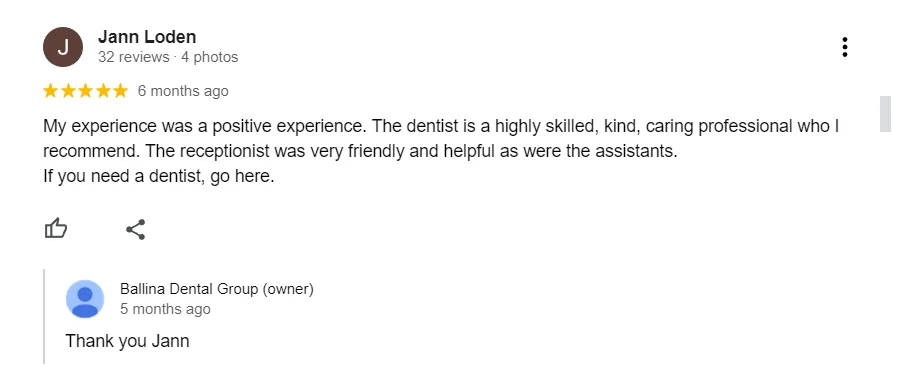Click the second gold star
Viewport: 916px width, 367px height.
coord(68,91)
